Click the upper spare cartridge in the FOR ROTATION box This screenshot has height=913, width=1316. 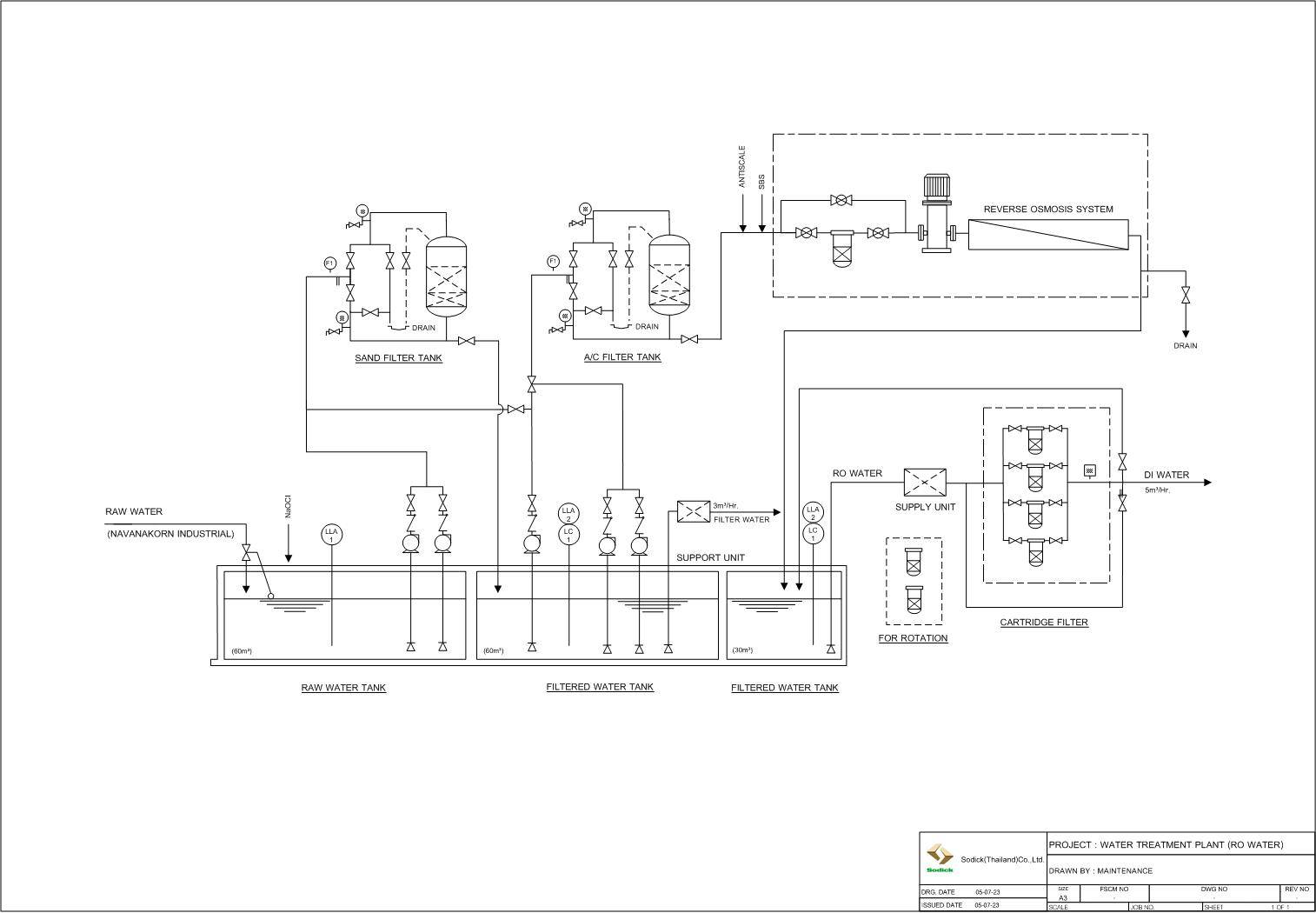click(913, 562)
